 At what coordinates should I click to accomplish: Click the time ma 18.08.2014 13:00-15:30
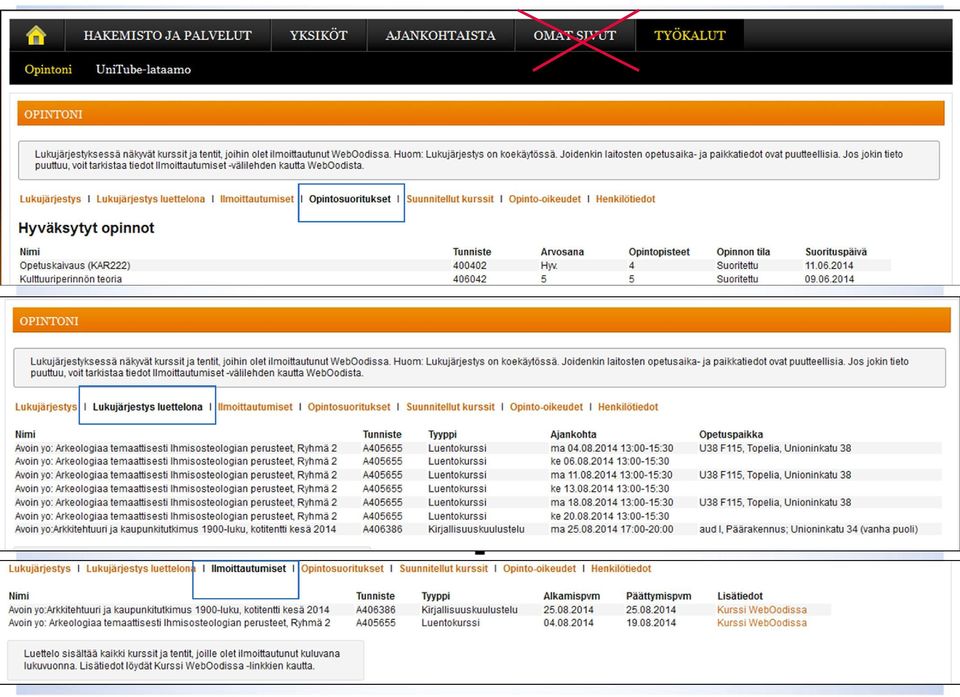(x=612, y=502)
